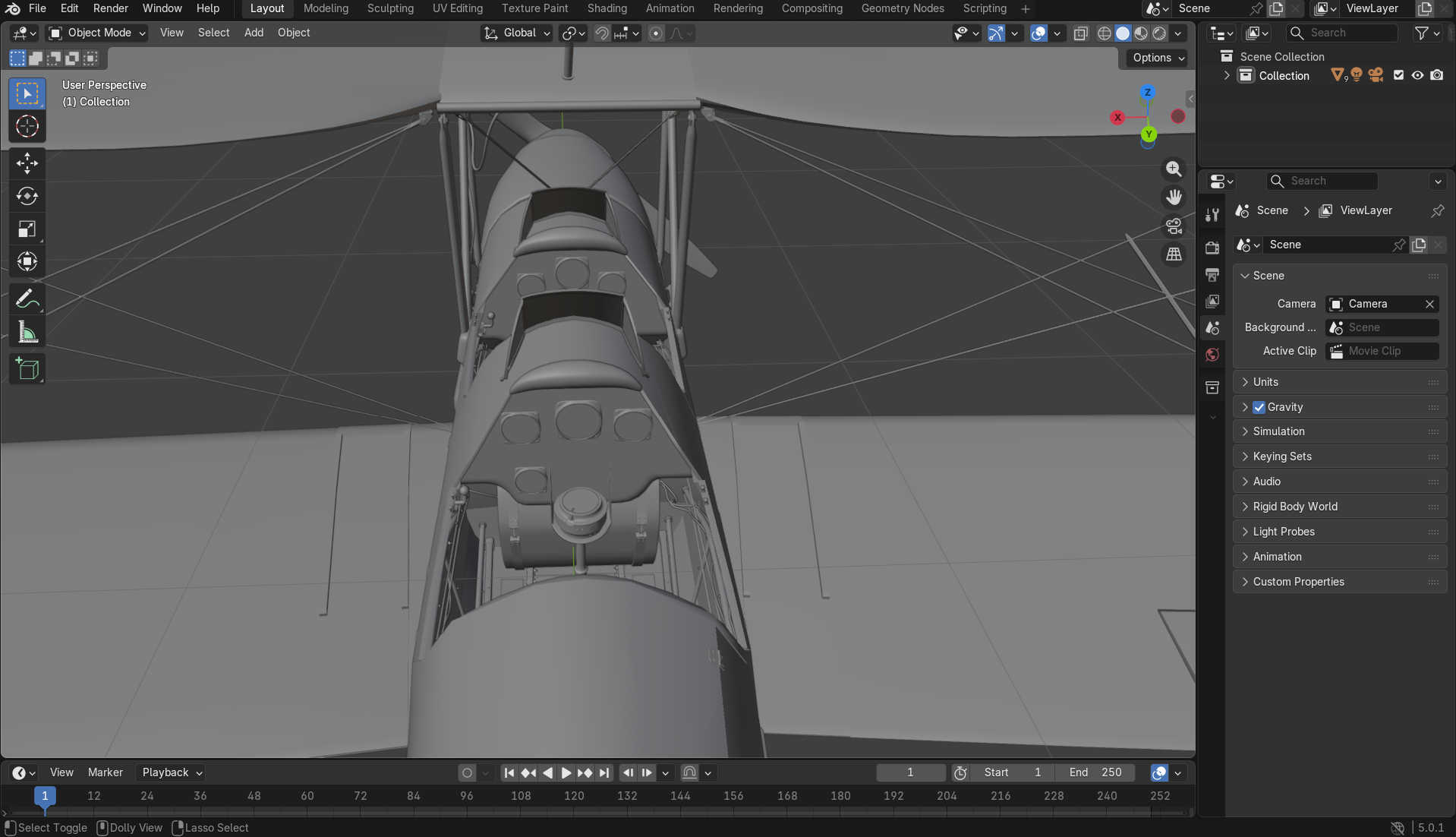Clear the Camera field with X
This screenshot has width=1456, height=837.
coord(1429,304)
